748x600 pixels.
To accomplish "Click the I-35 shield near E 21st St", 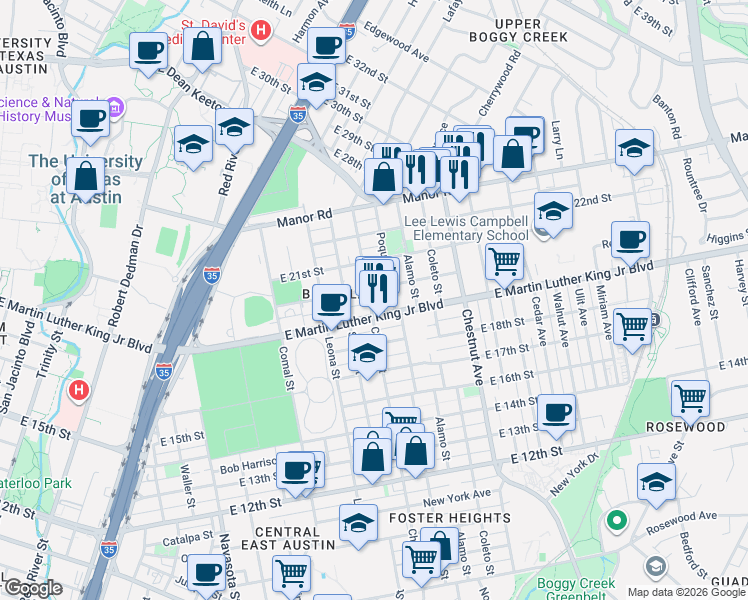I will click(x=212, y=276).
